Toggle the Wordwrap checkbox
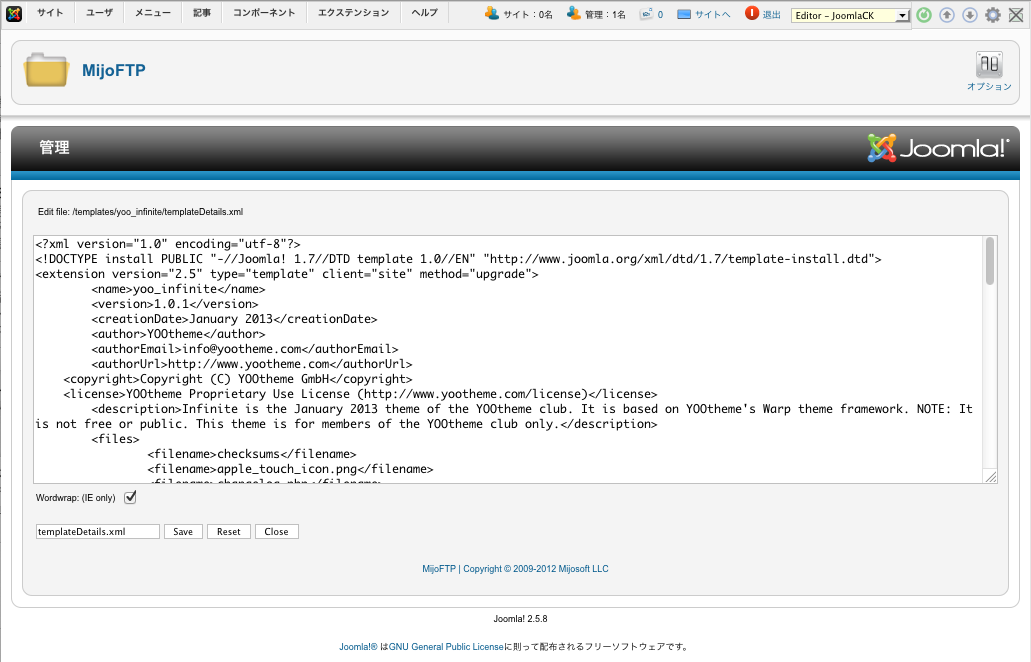 (130, 497)
